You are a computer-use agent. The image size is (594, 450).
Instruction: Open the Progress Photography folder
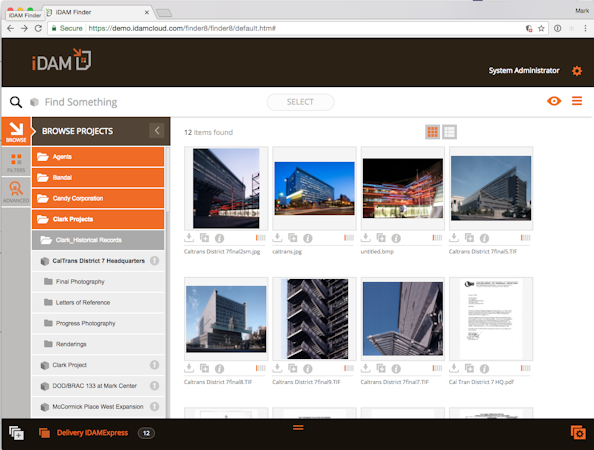click(x=98, y=323)
